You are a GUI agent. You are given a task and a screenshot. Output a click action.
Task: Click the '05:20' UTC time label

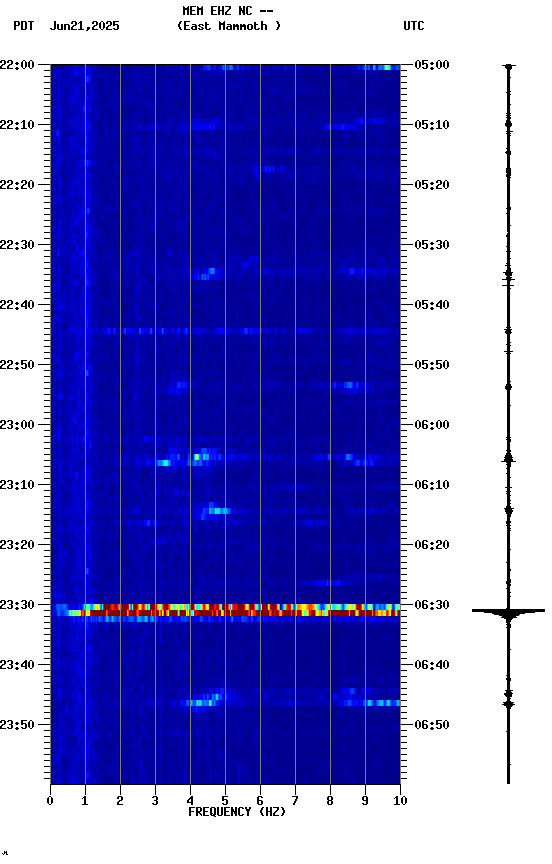point(432,185)
